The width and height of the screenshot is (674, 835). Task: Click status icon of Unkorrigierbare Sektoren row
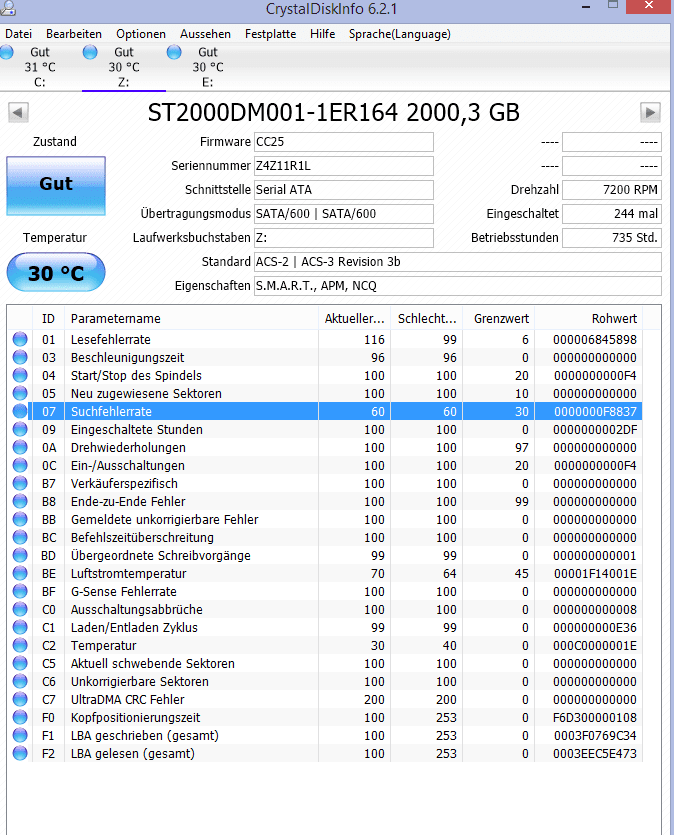point(20,681)
